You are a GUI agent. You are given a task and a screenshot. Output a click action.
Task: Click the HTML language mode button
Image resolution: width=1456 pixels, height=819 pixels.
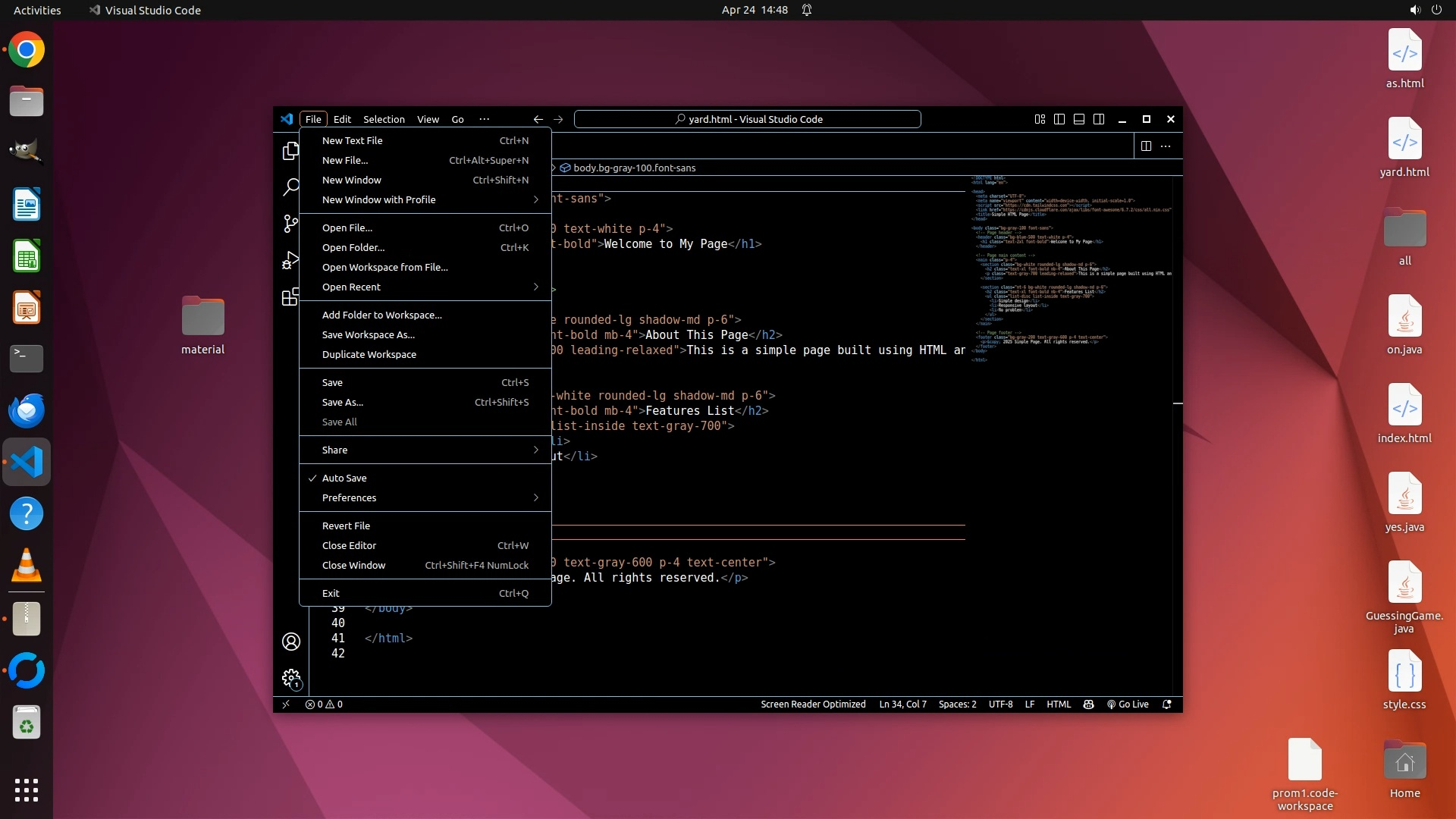[x=1059, y=704]
